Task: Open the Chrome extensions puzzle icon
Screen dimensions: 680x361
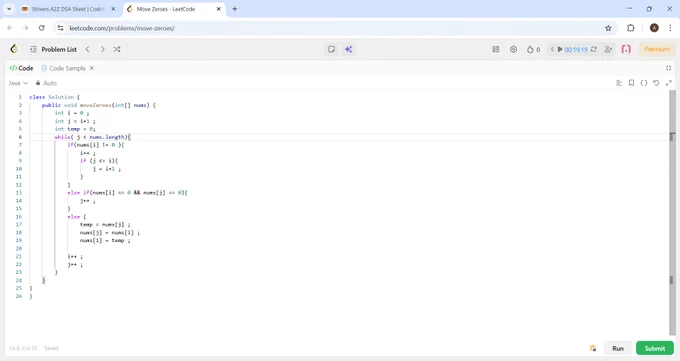Action: [631, 28]
